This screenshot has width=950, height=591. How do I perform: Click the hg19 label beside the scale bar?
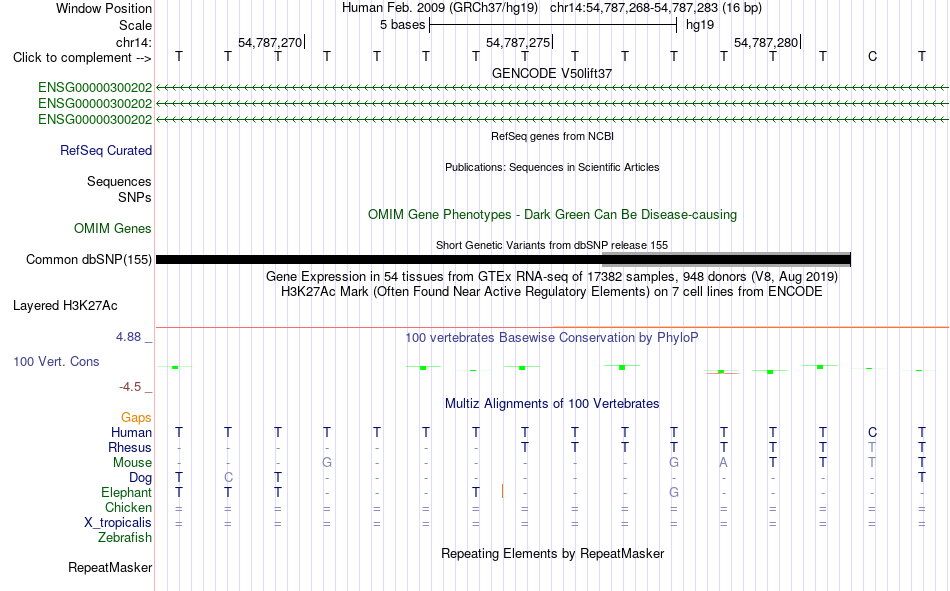[700, 25]
